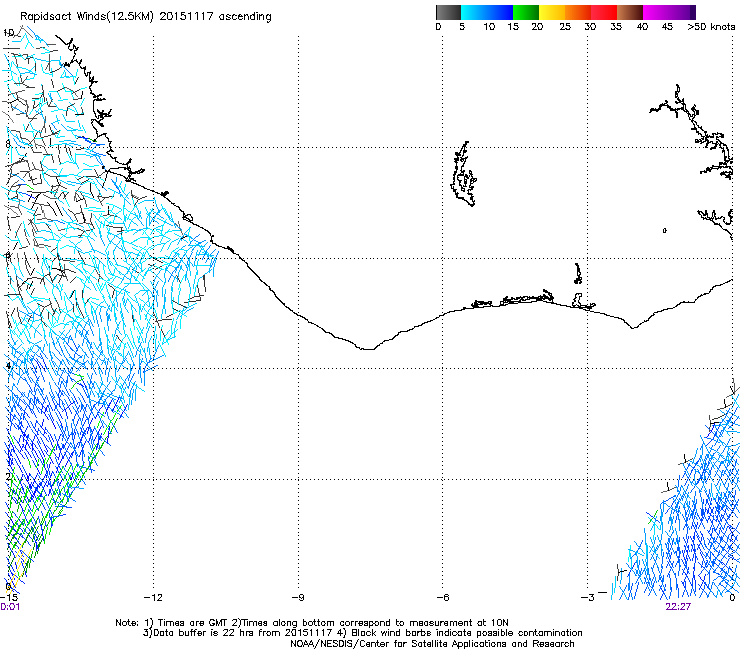740x650 pixels.
Task: Click the latitude '2' axis label
Action: (x=8, y=476)
